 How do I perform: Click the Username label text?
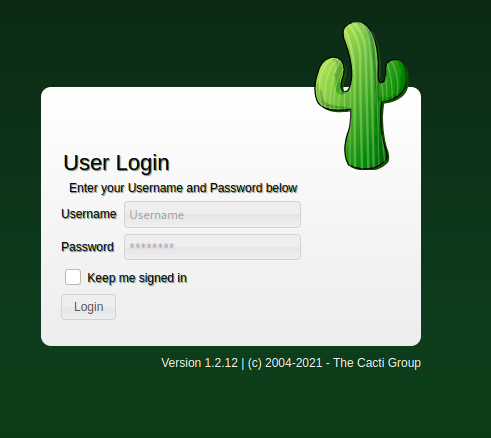click(89, 214)
